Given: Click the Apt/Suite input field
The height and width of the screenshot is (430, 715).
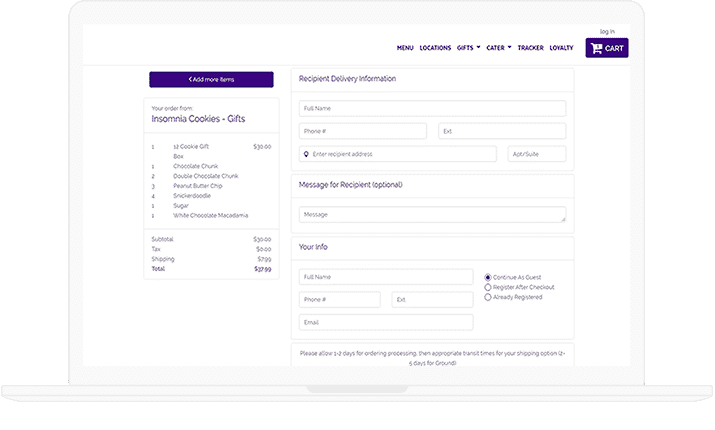Looking at the screenshot, I should point(536,154).
